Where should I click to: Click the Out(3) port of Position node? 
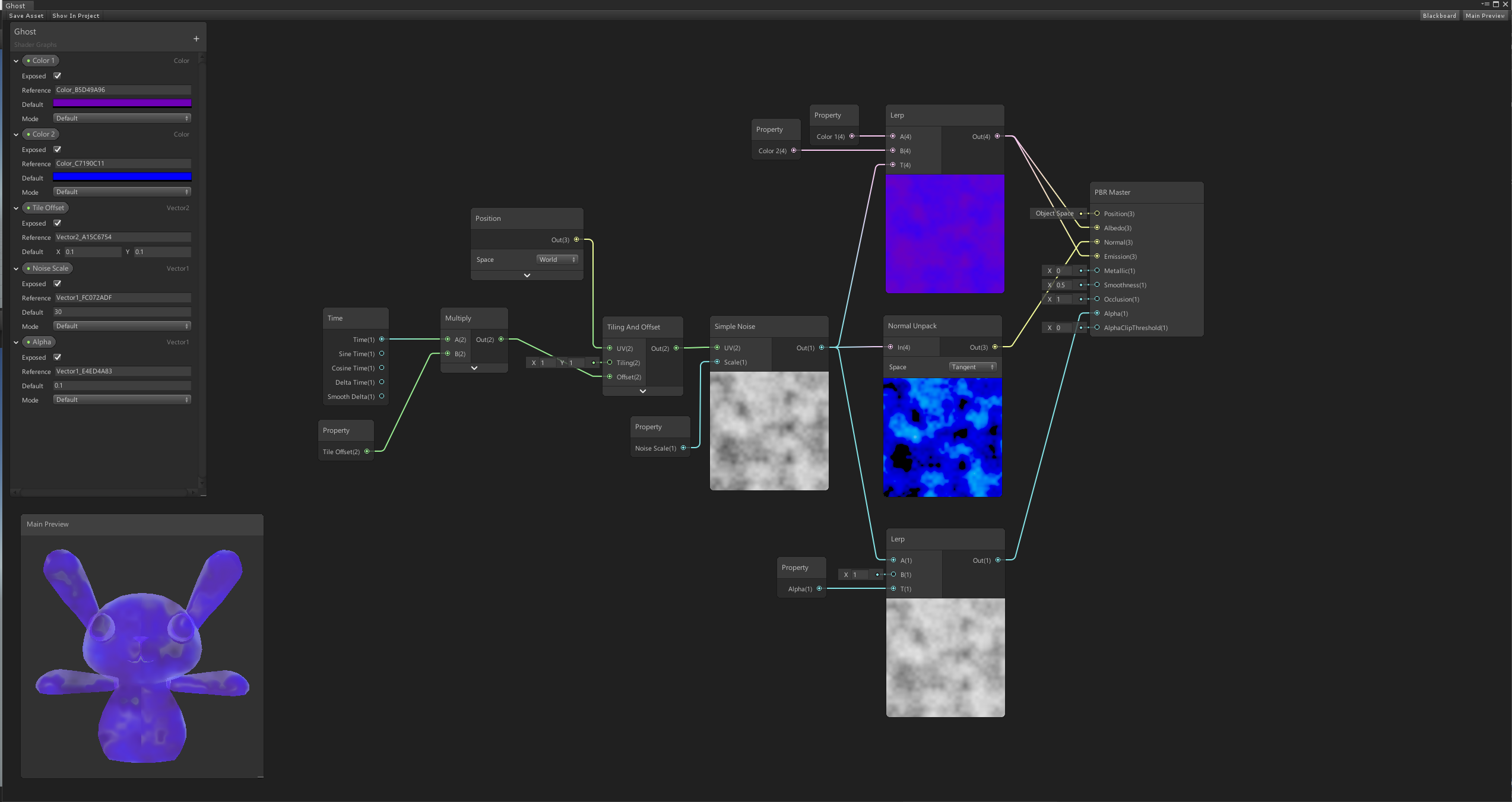(x=576, y=240)
